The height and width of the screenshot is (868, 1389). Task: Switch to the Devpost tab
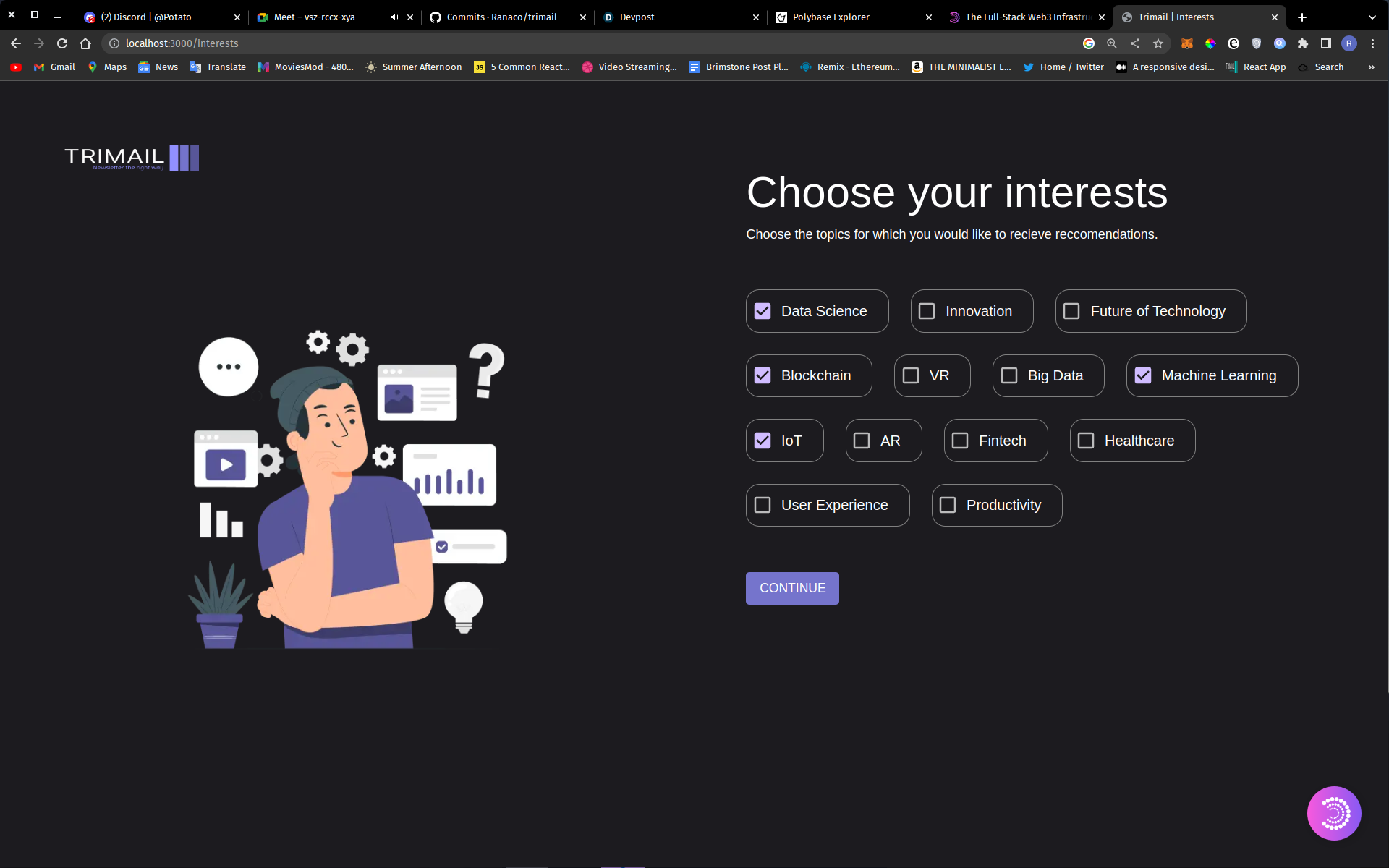point(637,17)
